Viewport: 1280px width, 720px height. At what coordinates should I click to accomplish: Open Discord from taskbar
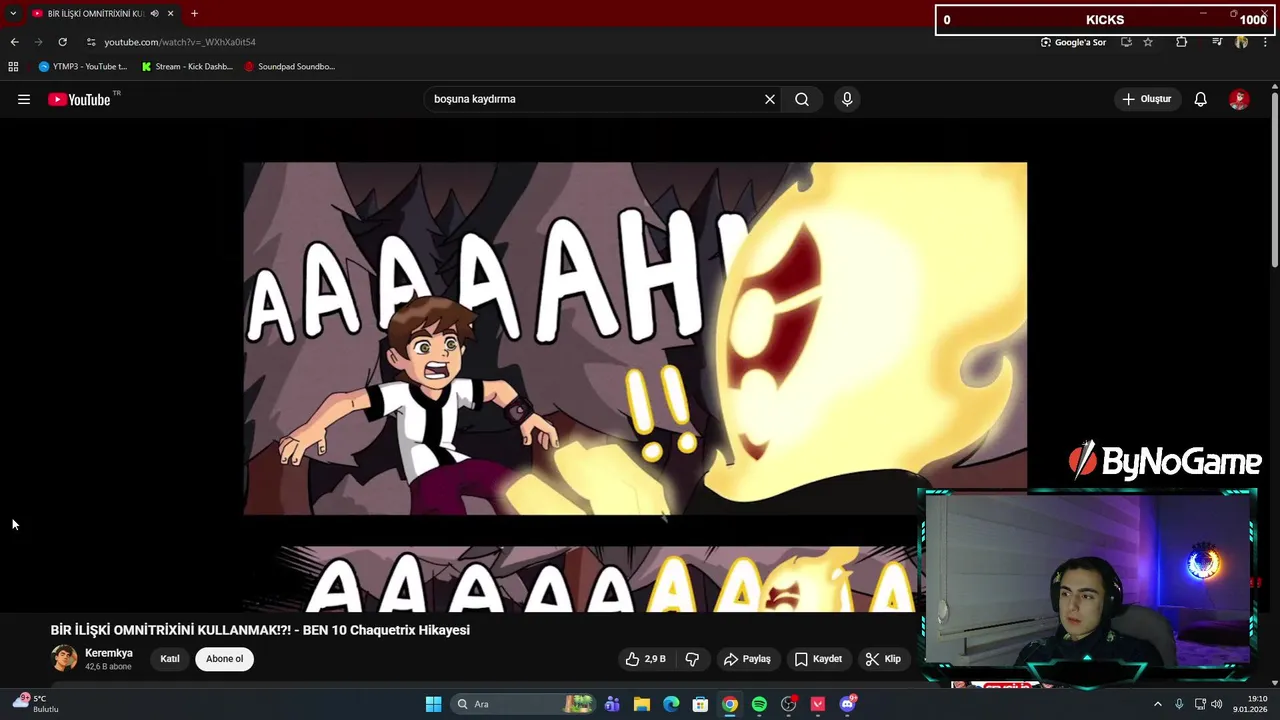tap(848, 704)
